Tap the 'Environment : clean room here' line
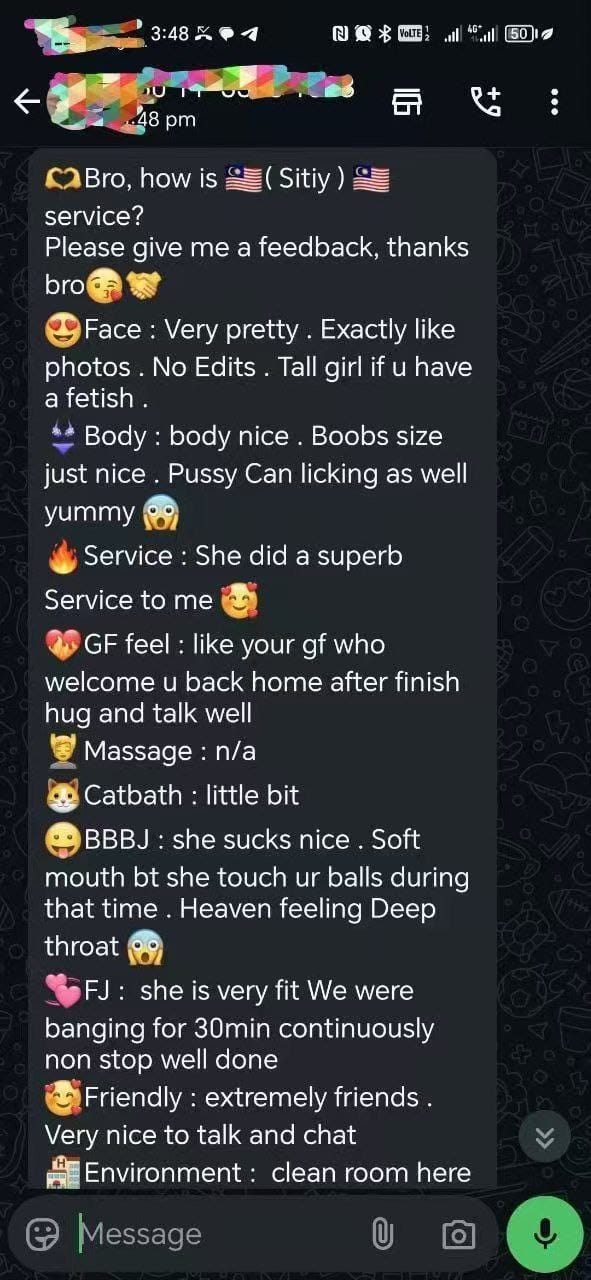This screenshot has width=591, height=1280. 258,1172
